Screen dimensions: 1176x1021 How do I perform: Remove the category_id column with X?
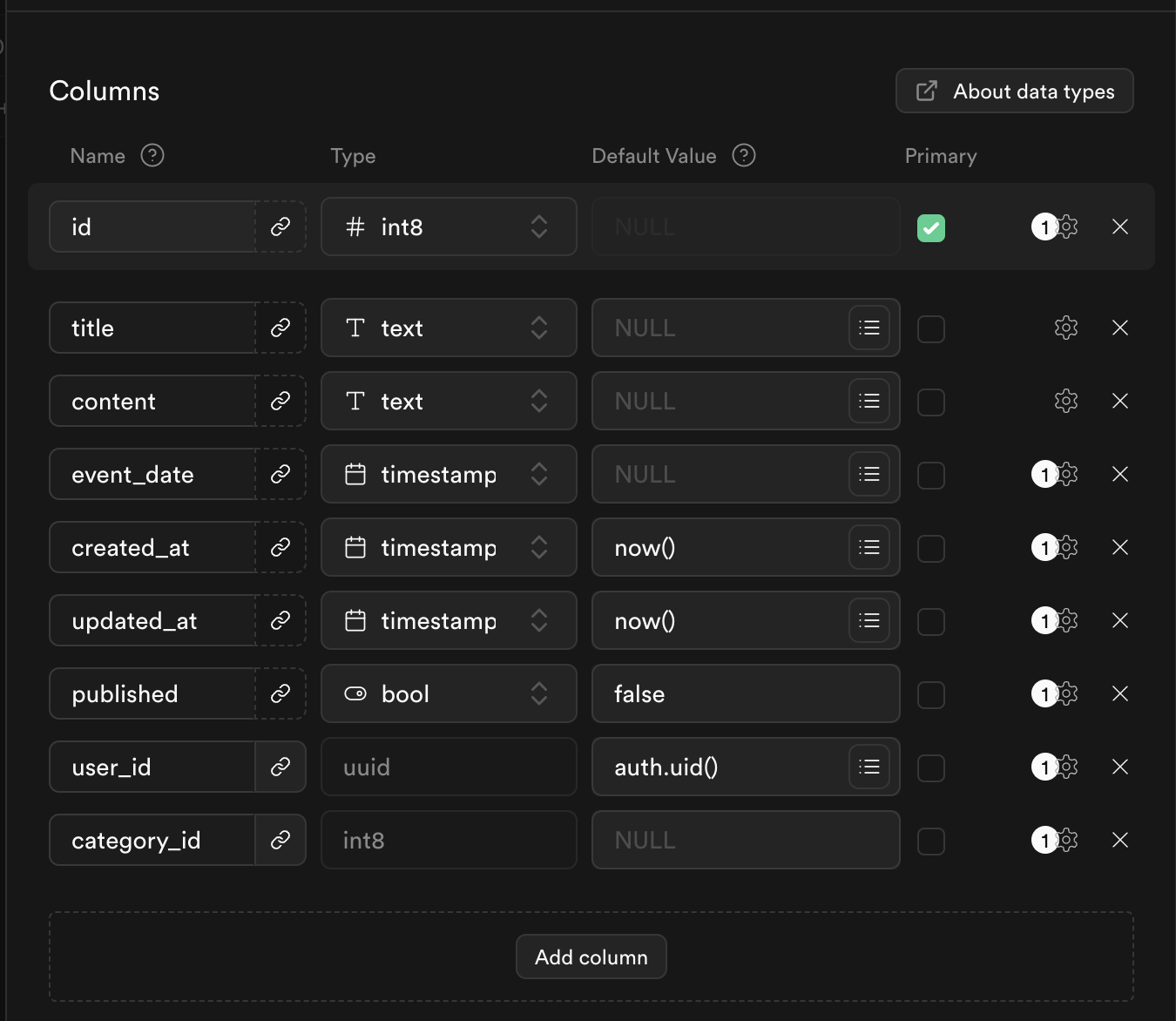[1120, 840]
